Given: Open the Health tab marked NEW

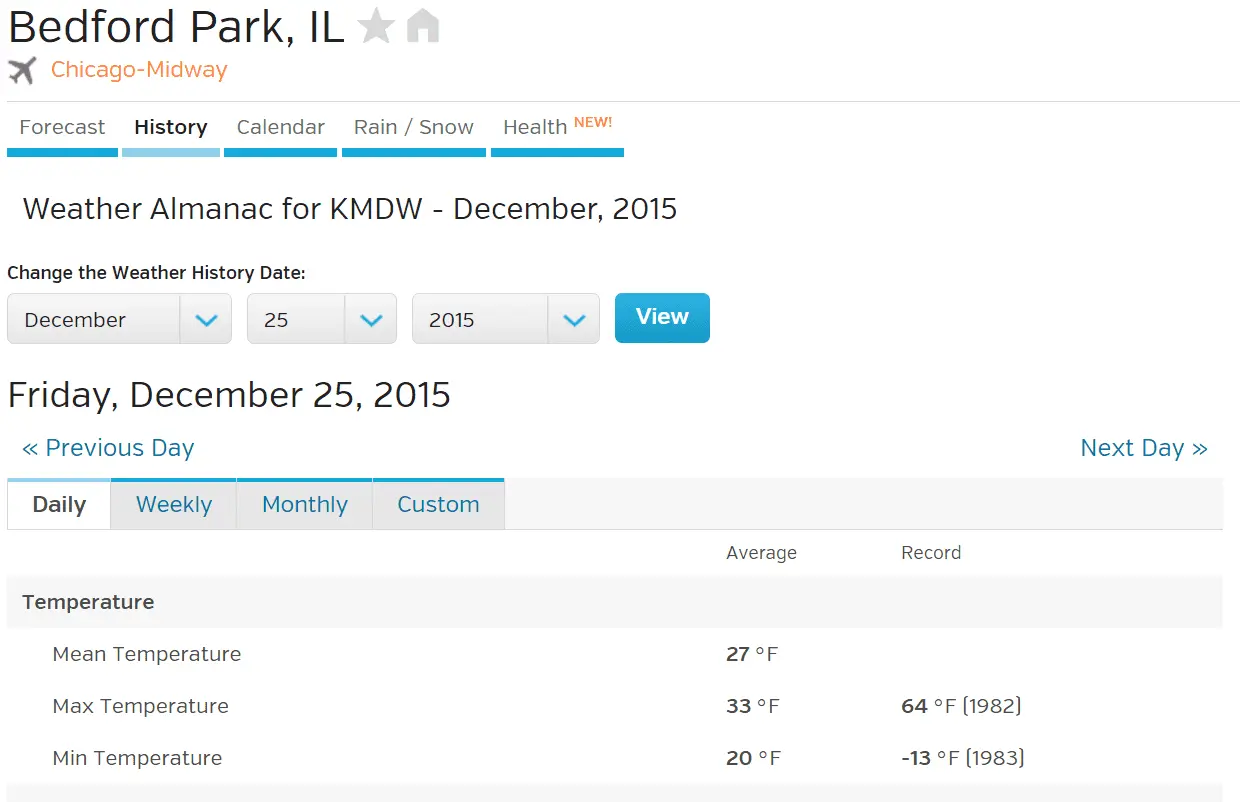Looking at the screenshot, I should pos(557,128).
